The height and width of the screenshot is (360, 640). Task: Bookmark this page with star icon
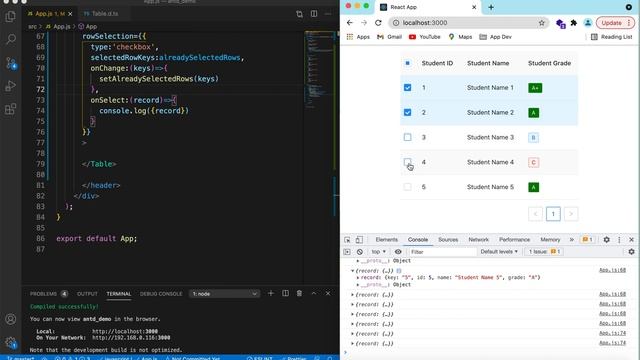tap(542, 23)
